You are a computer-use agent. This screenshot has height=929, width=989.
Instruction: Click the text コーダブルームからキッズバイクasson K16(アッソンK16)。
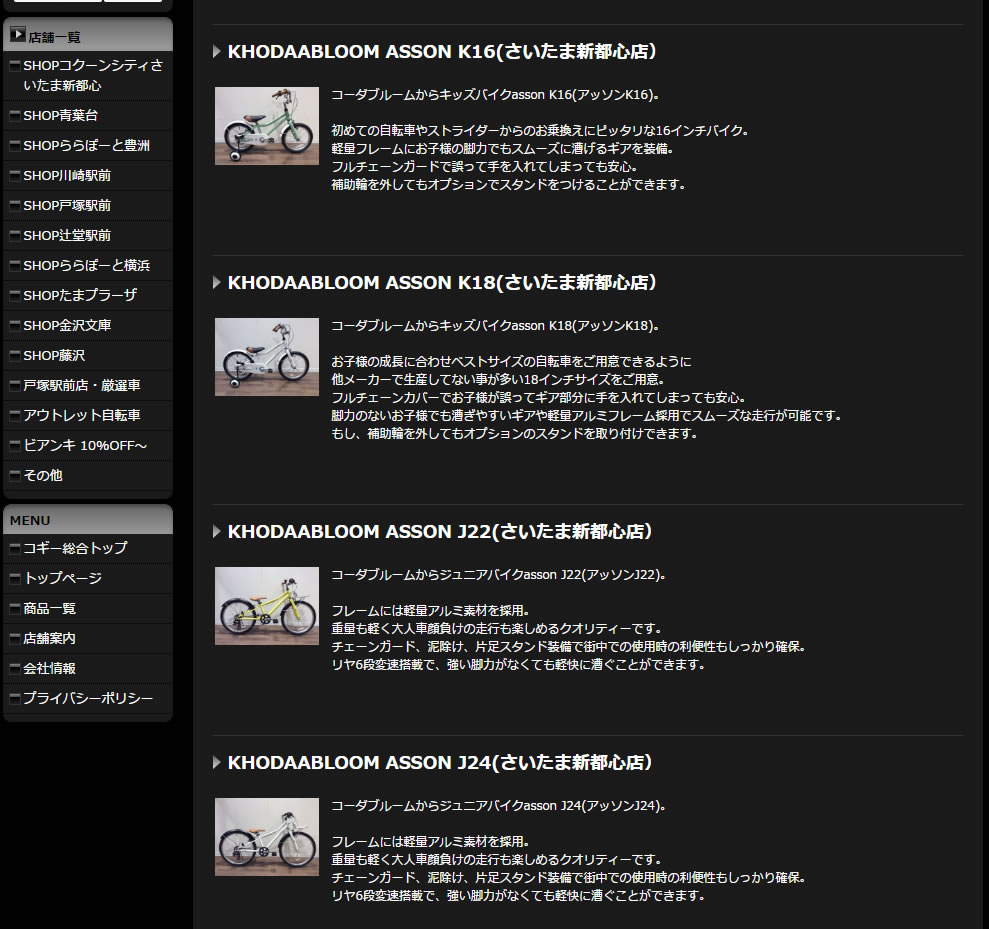click(495, 95)
